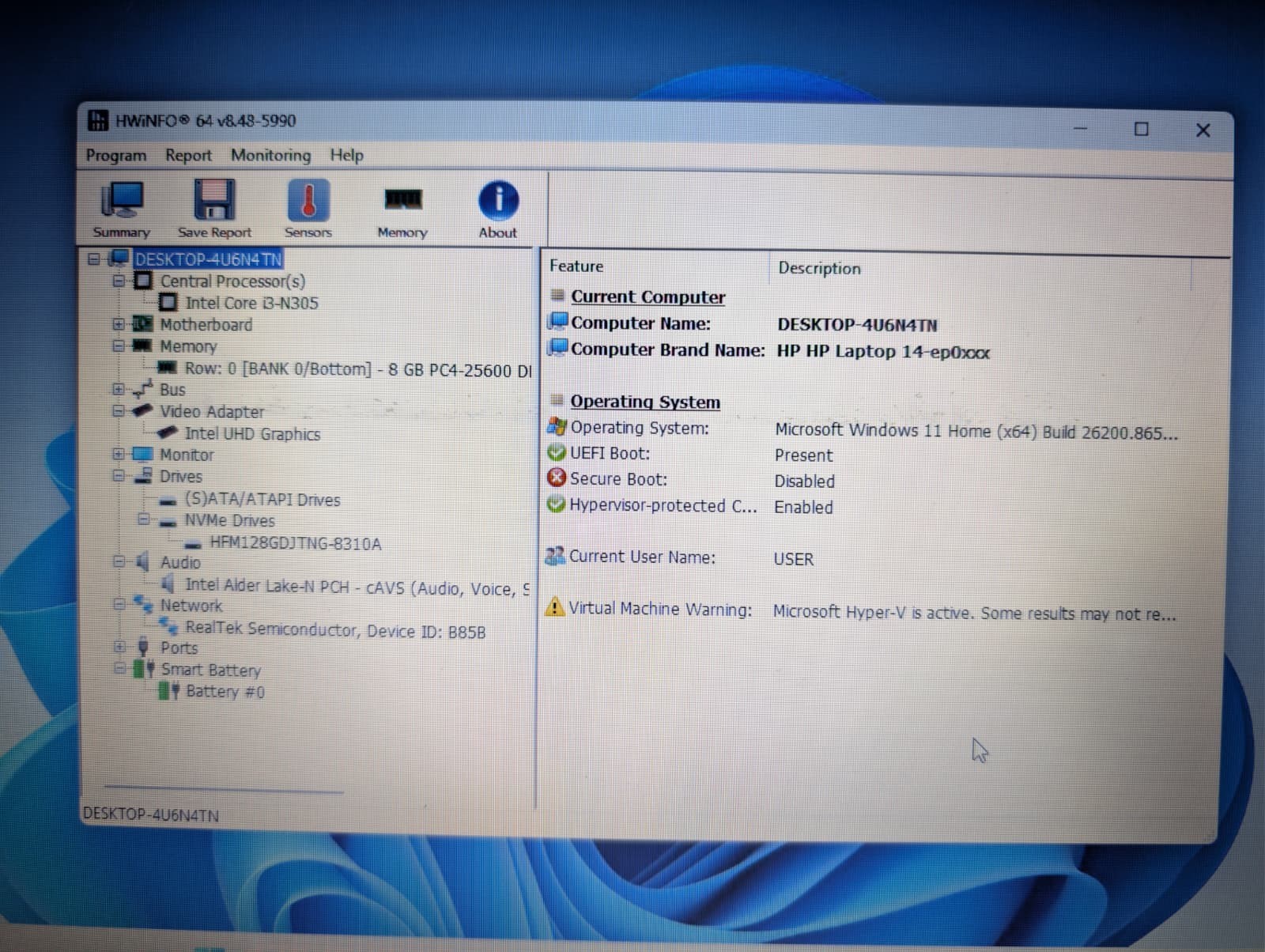
Task: Open the Help menu
Action: pyautogui.click(x=346, y=155)
